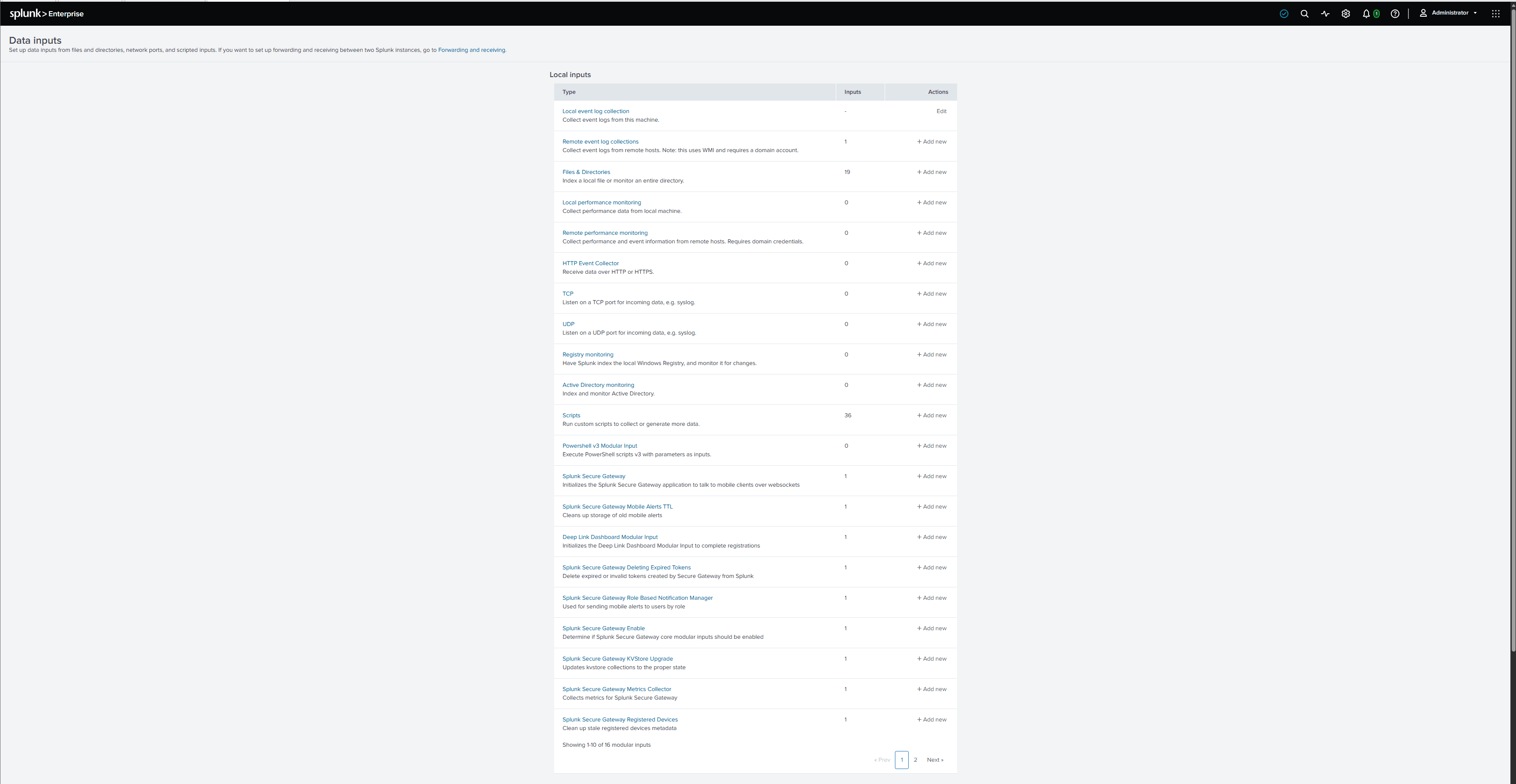
Task: Add new Registered Devices input
Action: click(932, 720)
